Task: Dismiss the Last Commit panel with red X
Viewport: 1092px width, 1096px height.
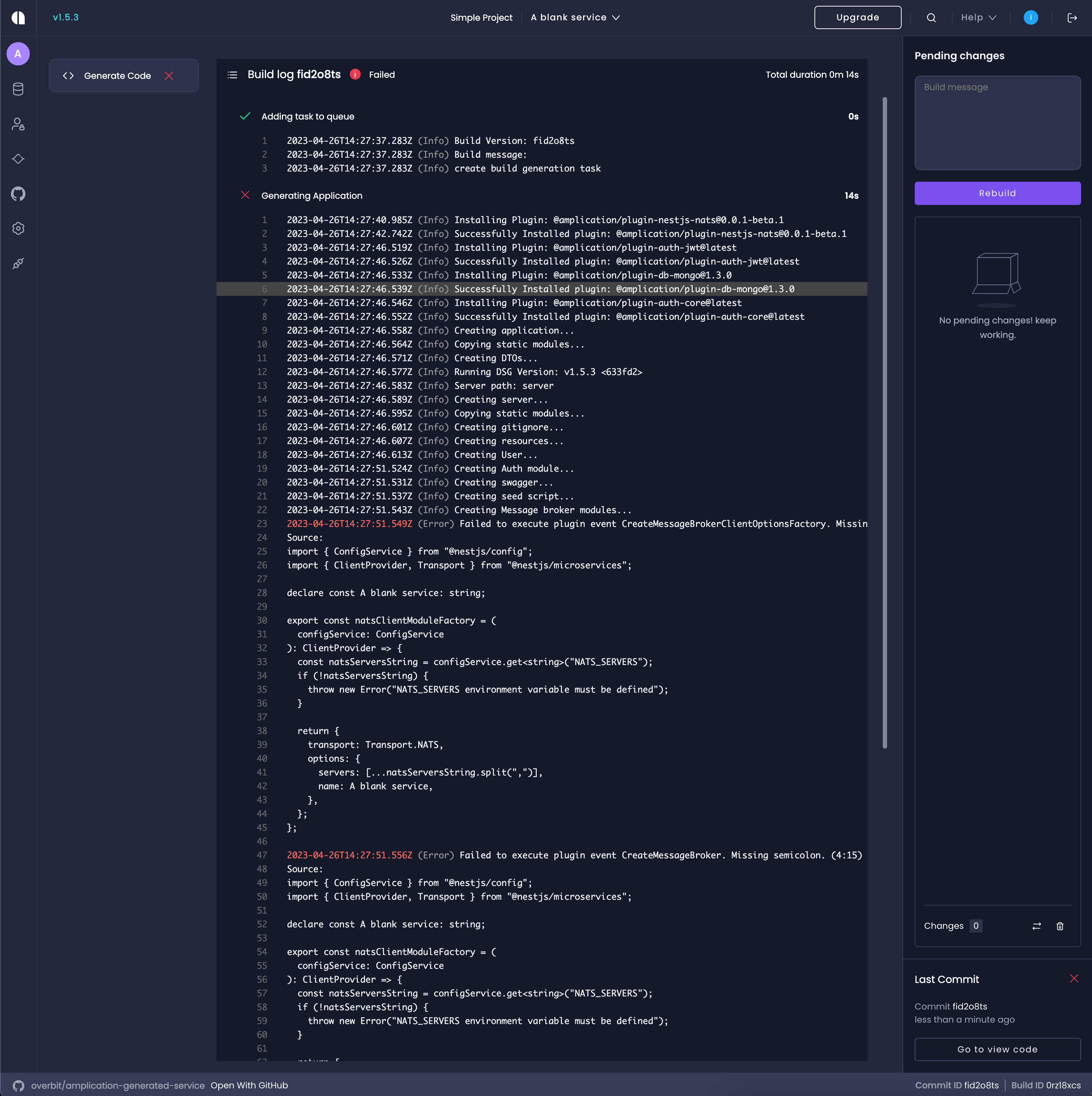Action: [1075, 979]
